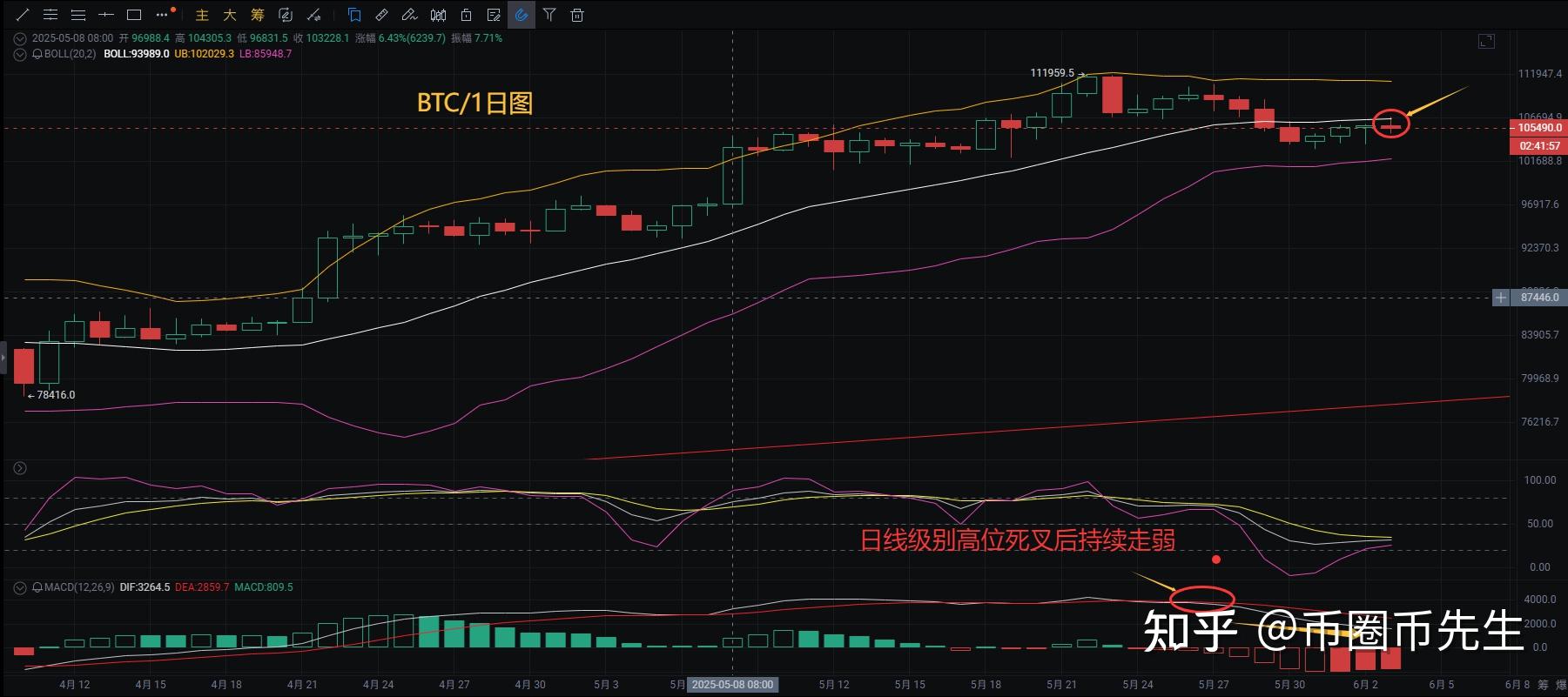Click the countdown timer 02:41:57
Image resolution: width=1568 pixels, height=697 pixels.
coord(1538,145)
